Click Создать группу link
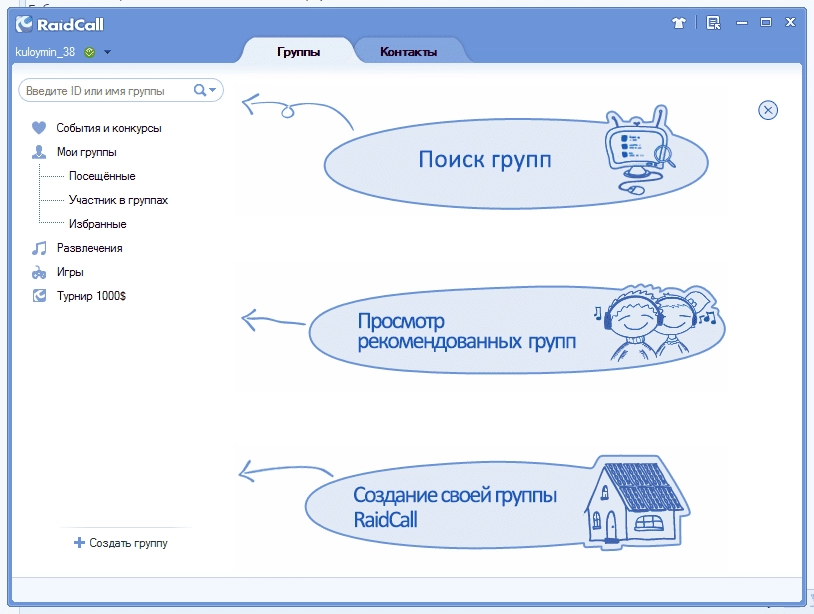 coord(128,543)
